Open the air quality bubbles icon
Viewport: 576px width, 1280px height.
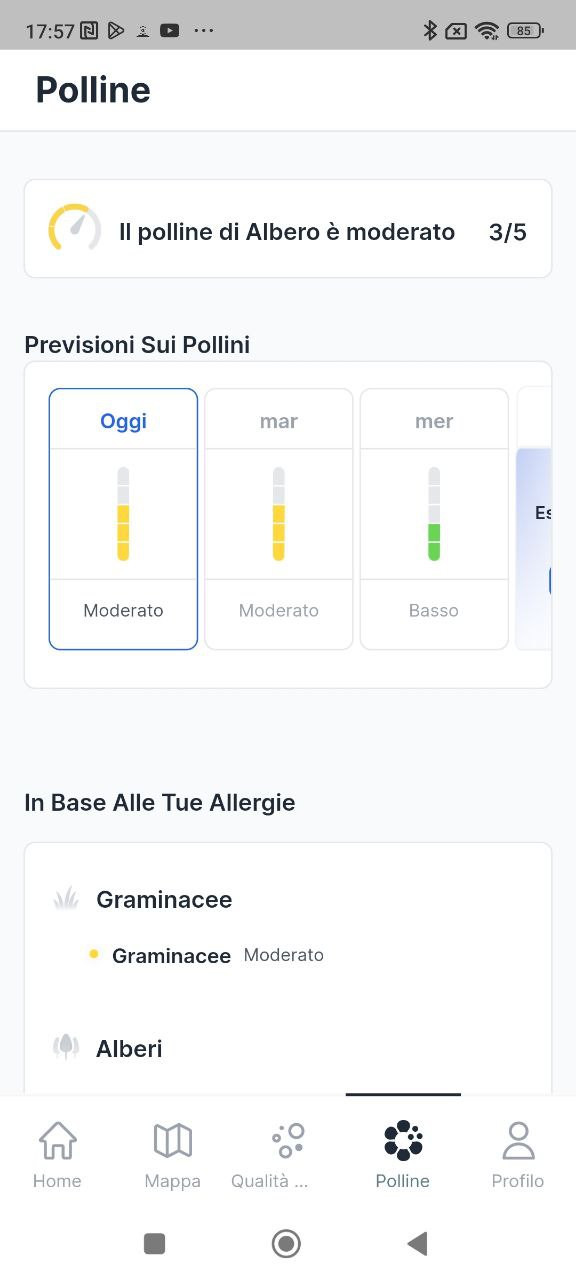click(288, 1140)
